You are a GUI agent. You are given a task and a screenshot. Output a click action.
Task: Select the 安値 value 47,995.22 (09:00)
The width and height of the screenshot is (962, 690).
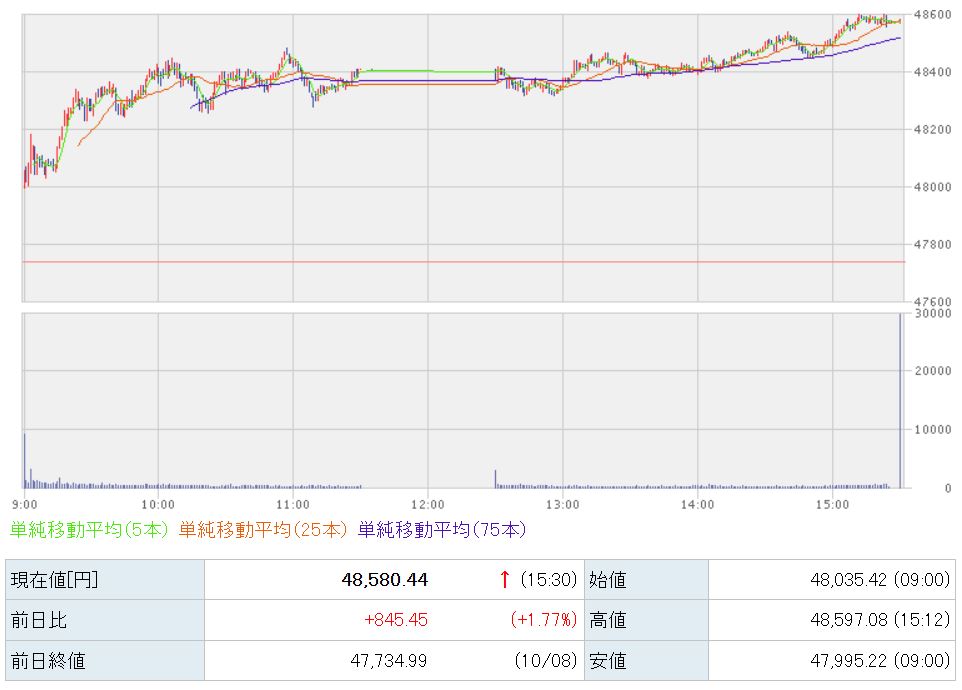(x=876, y=660)
